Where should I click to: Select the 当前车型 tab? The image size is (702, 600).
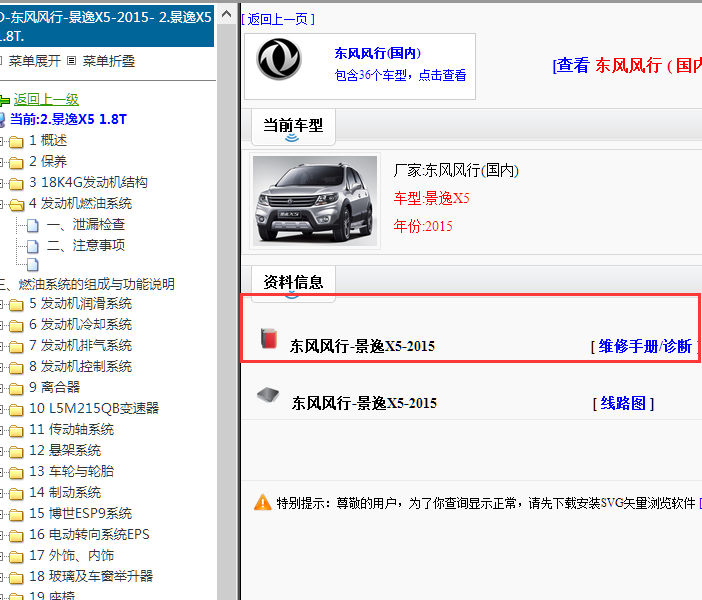coord(293,125)
